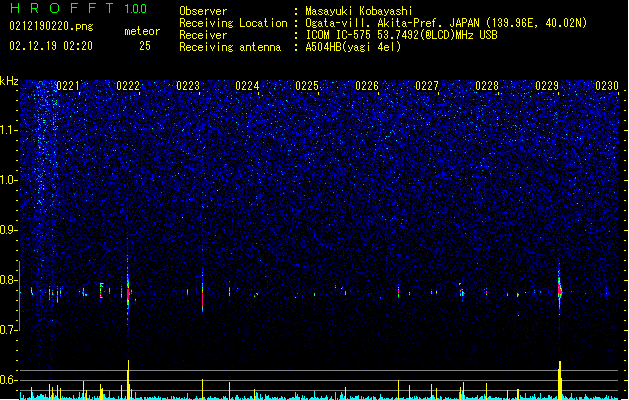Viewport: 629px width, 400px height.
Task: Click the tall yellow power peak below 0222
Action: [x=128, y=380]
